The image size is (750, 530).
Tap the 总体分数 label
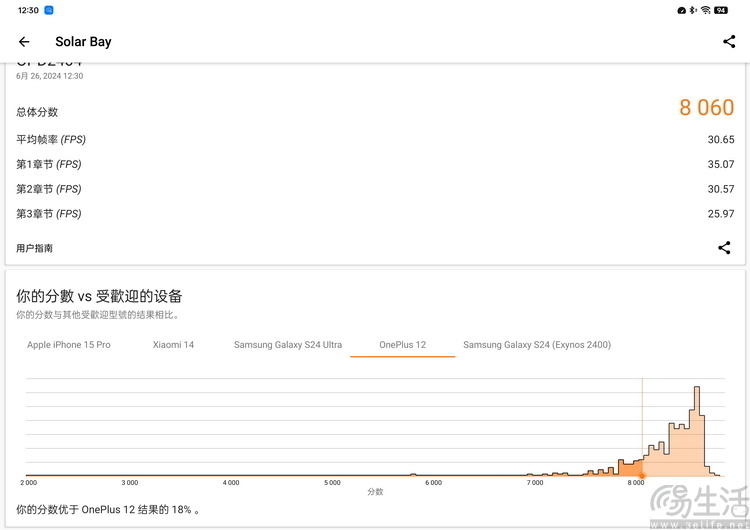[x=37, y=112]
